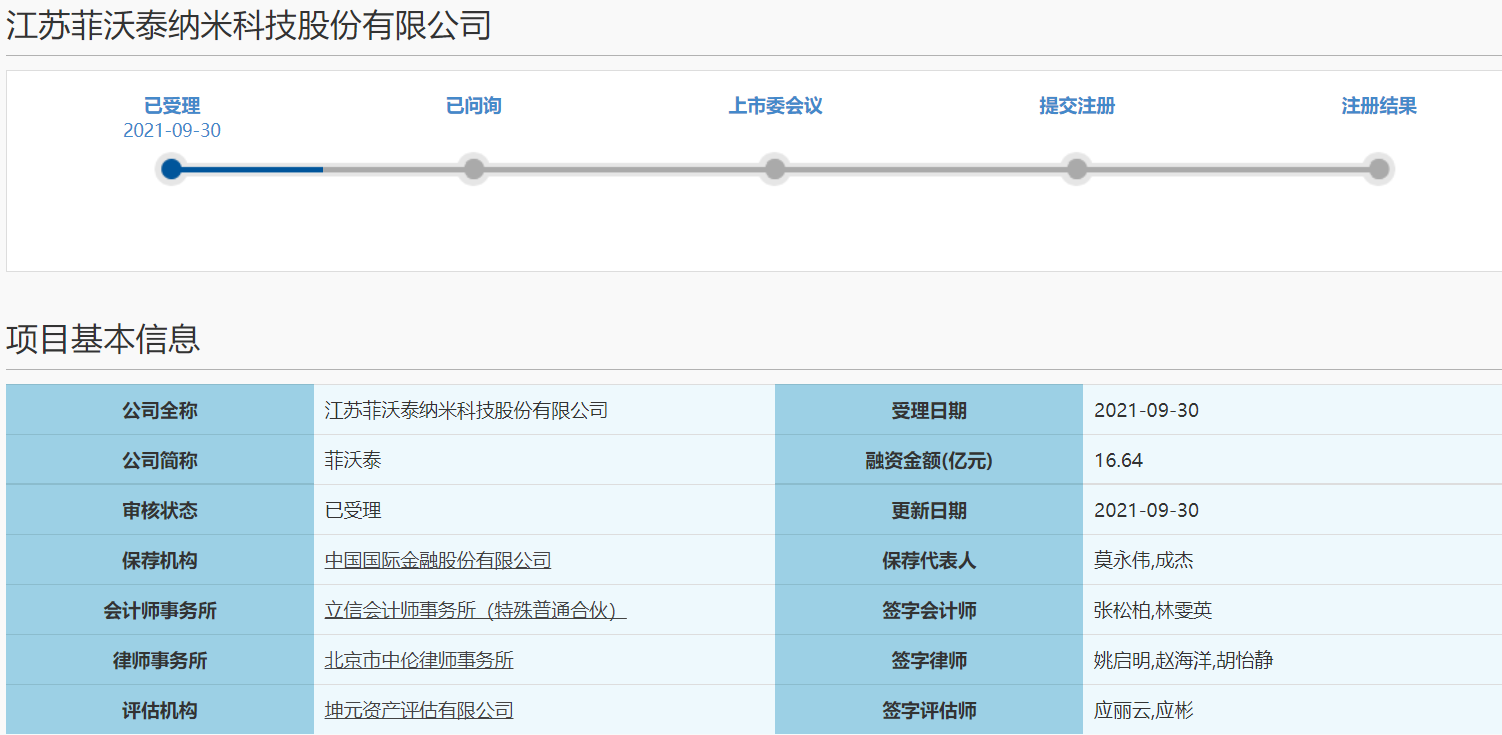Open the 北京市中伦律师事务所 link

pos(419,660)
